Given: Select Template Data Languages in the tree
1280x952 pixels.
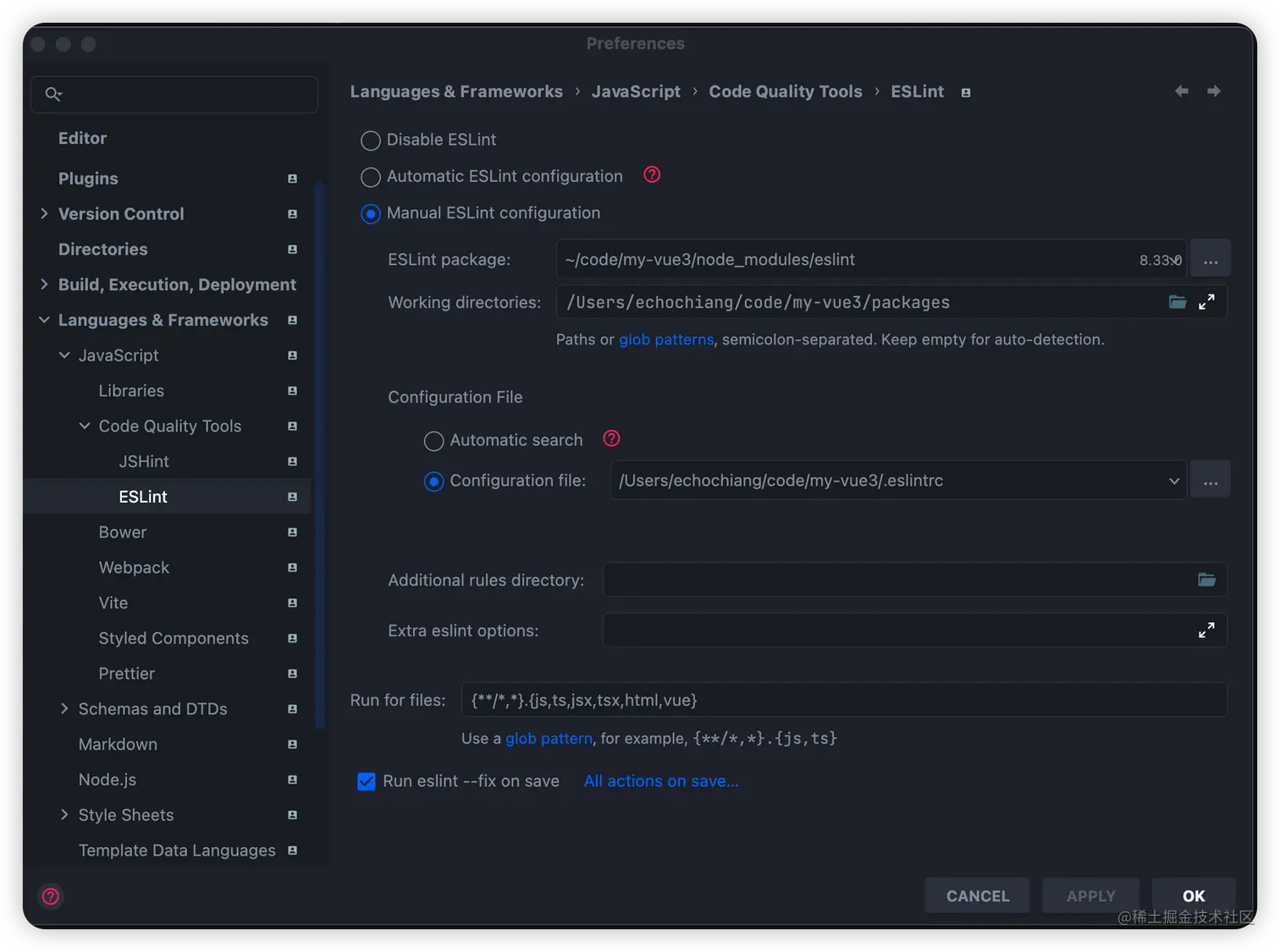Looking at the screenshot, I should click(x=177, y=850).
